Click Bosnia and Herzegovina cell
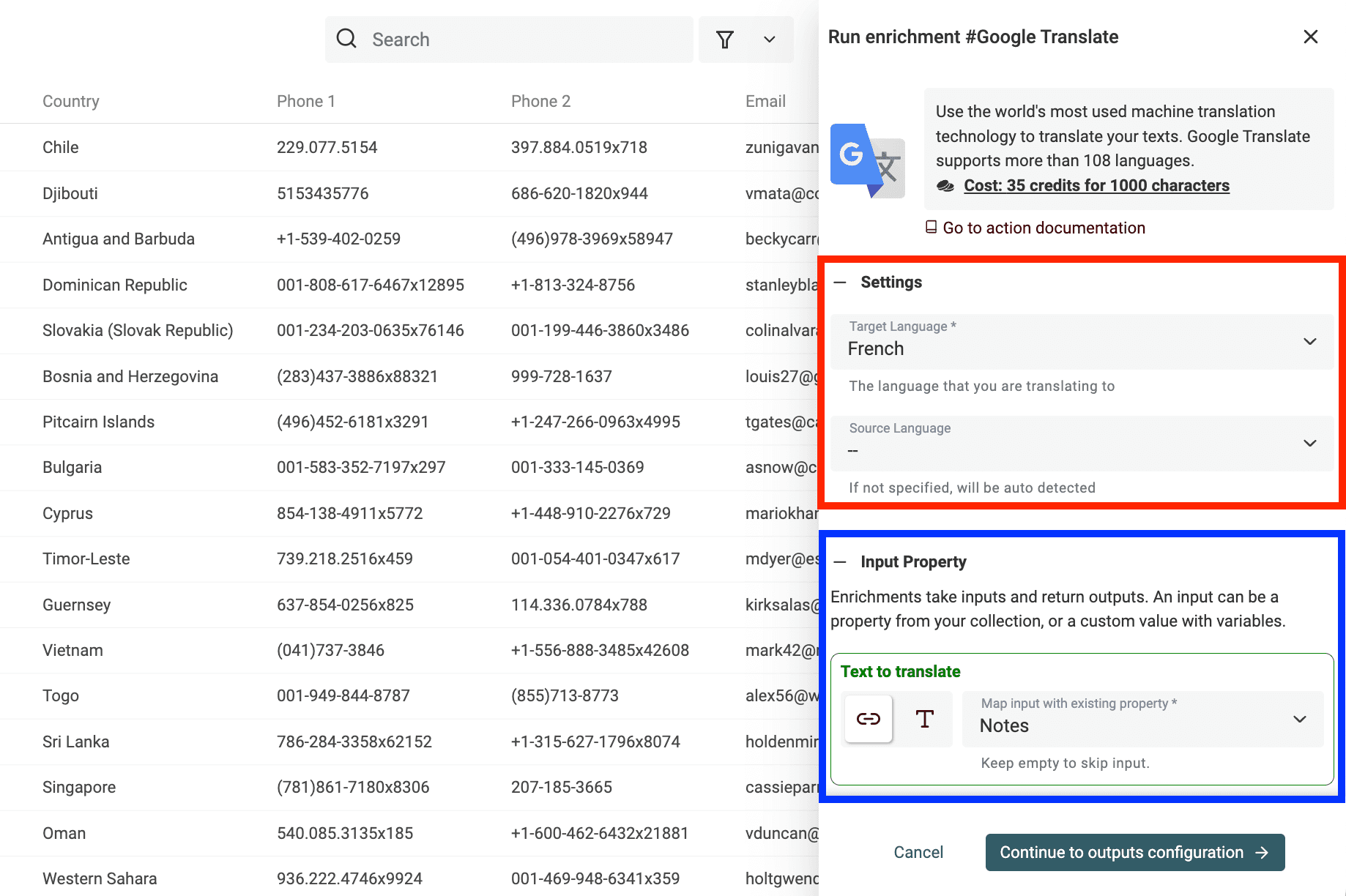 tap(130, 376)
